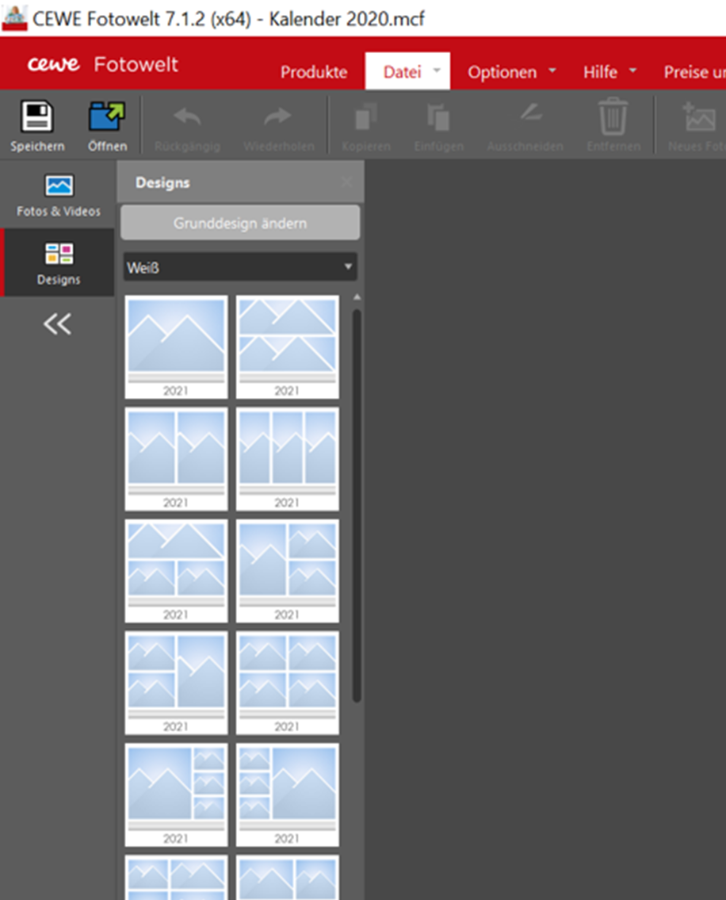Select layout with large photo and three right
Image resolution: width=726 pixels, height=900 pixels.
click(x=176, y=795)
